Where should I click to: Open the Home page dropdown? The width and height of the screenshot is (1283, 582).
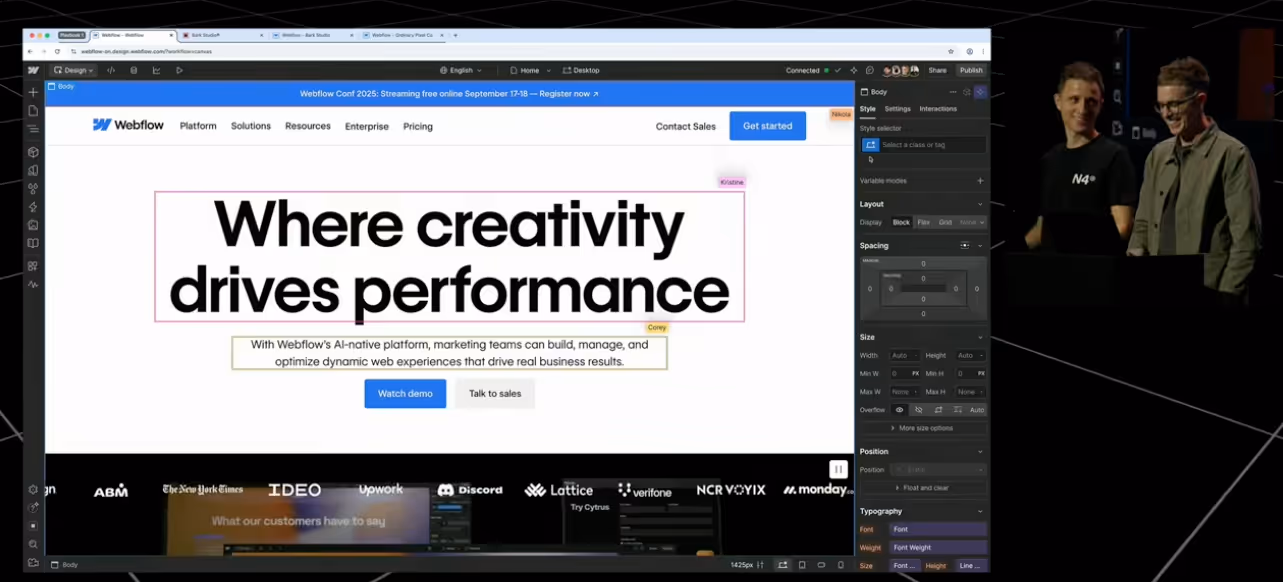pyautogui.click(x=530, y=70)
